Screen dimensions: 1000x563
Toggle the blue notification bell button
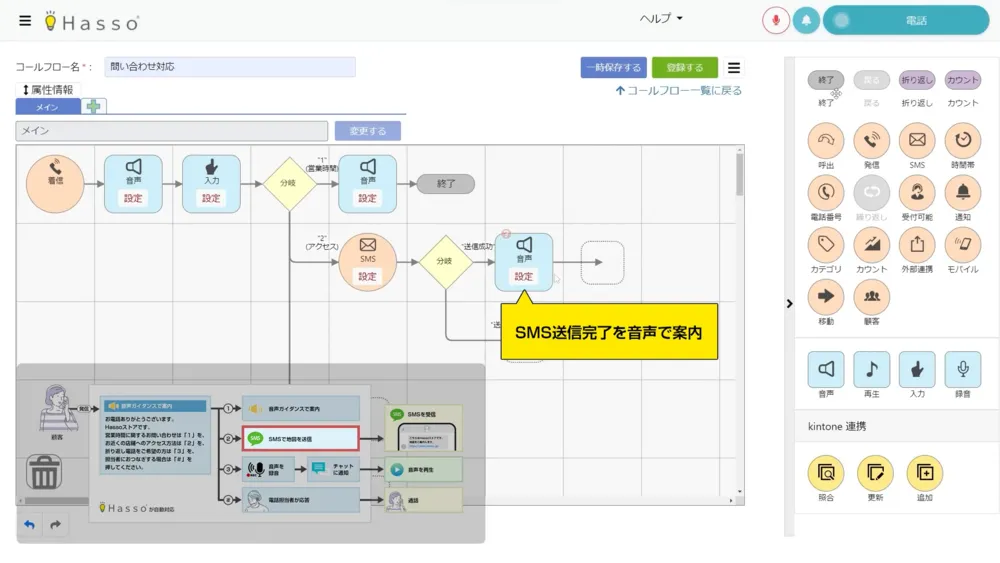coord(806,20)
